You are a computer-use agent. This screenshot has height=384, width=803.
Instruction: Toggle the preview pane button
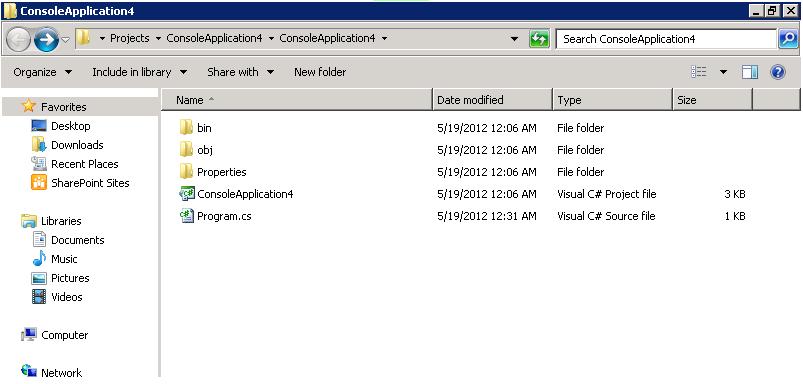[750, 72]
